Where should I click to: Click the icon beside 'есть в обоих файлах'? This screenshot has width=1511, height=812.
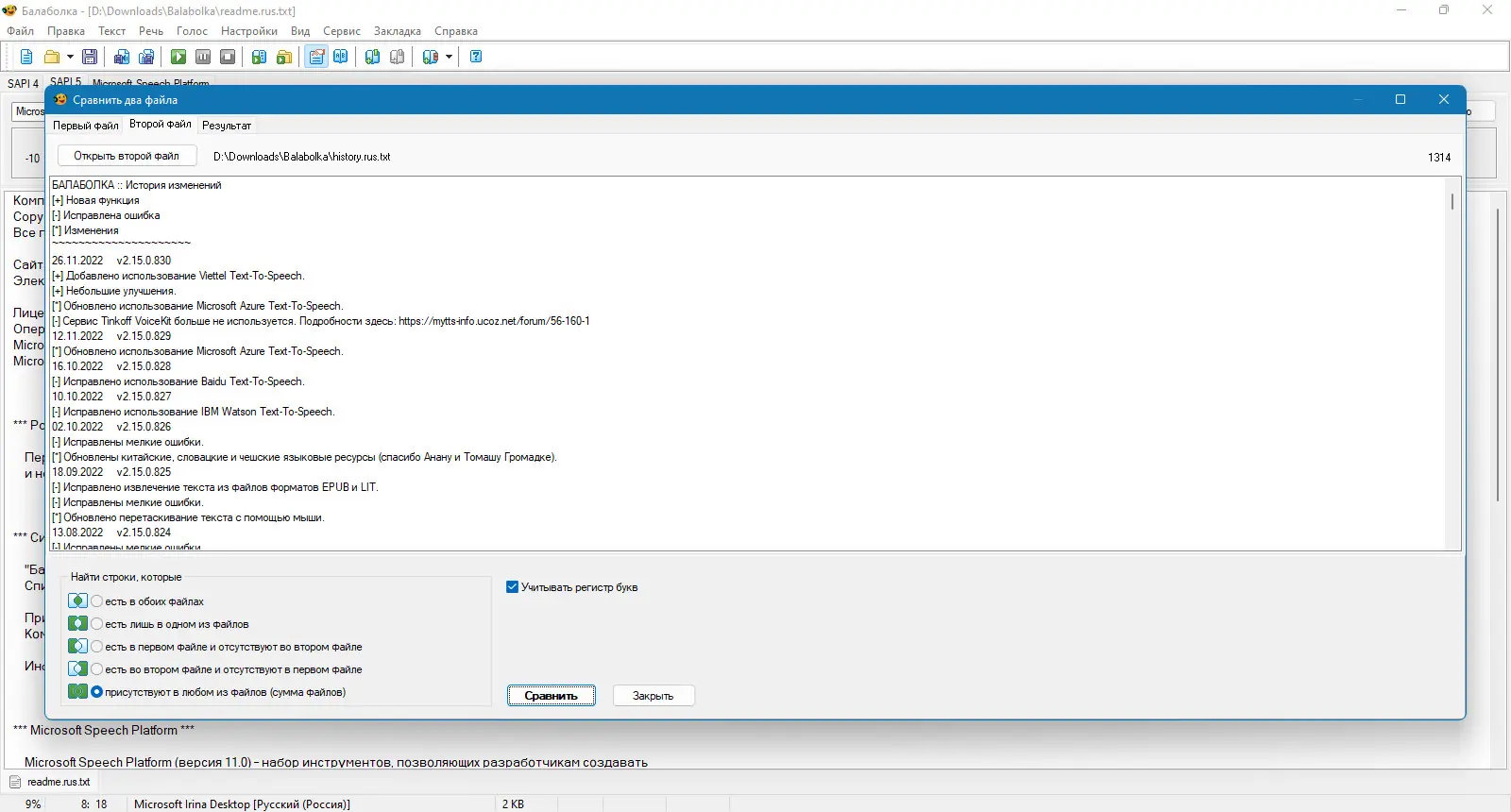click(x=78, y=601)
